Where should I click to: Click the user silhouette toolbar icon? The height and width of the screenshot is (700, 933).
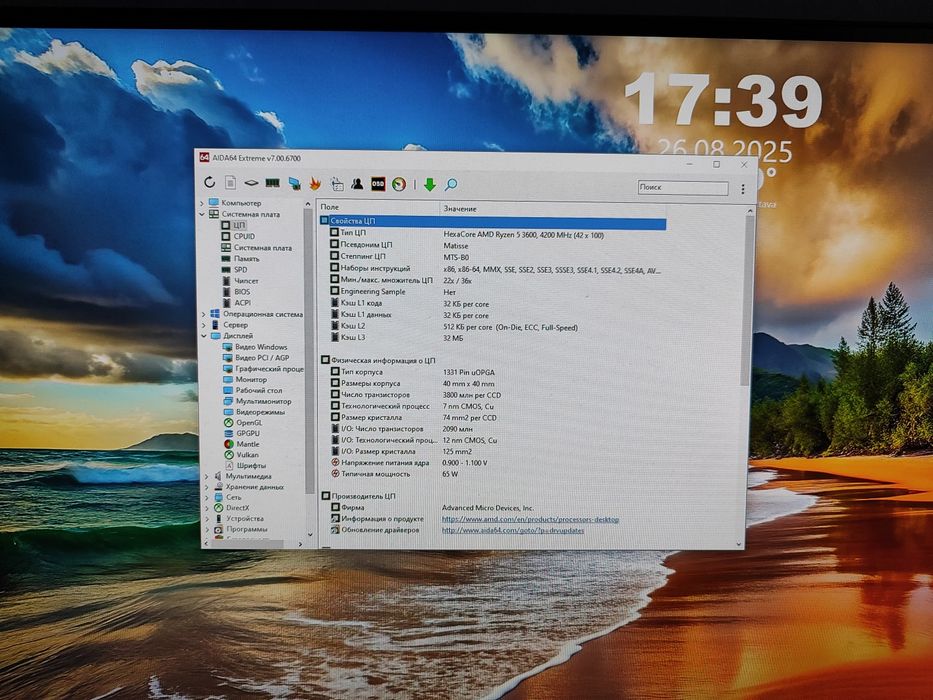click(x=357, y=184)
